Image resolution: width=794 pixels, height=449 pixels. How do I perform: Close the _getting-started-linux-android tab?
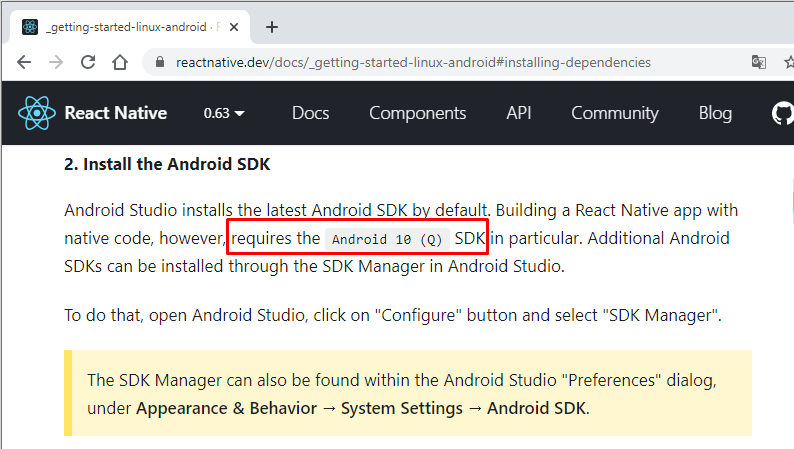point(234,27)
